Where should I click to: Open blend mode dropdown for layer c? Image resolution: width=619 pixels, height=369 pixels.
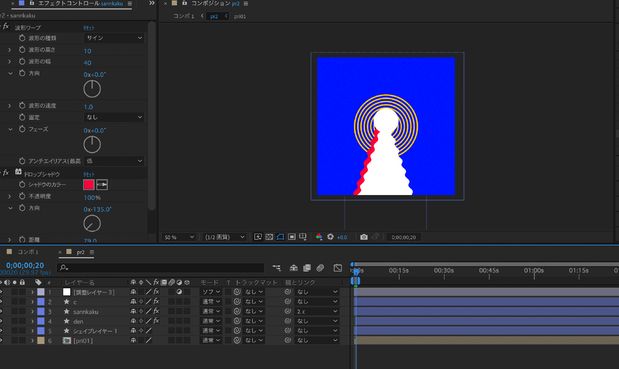(x=211, y=302)
